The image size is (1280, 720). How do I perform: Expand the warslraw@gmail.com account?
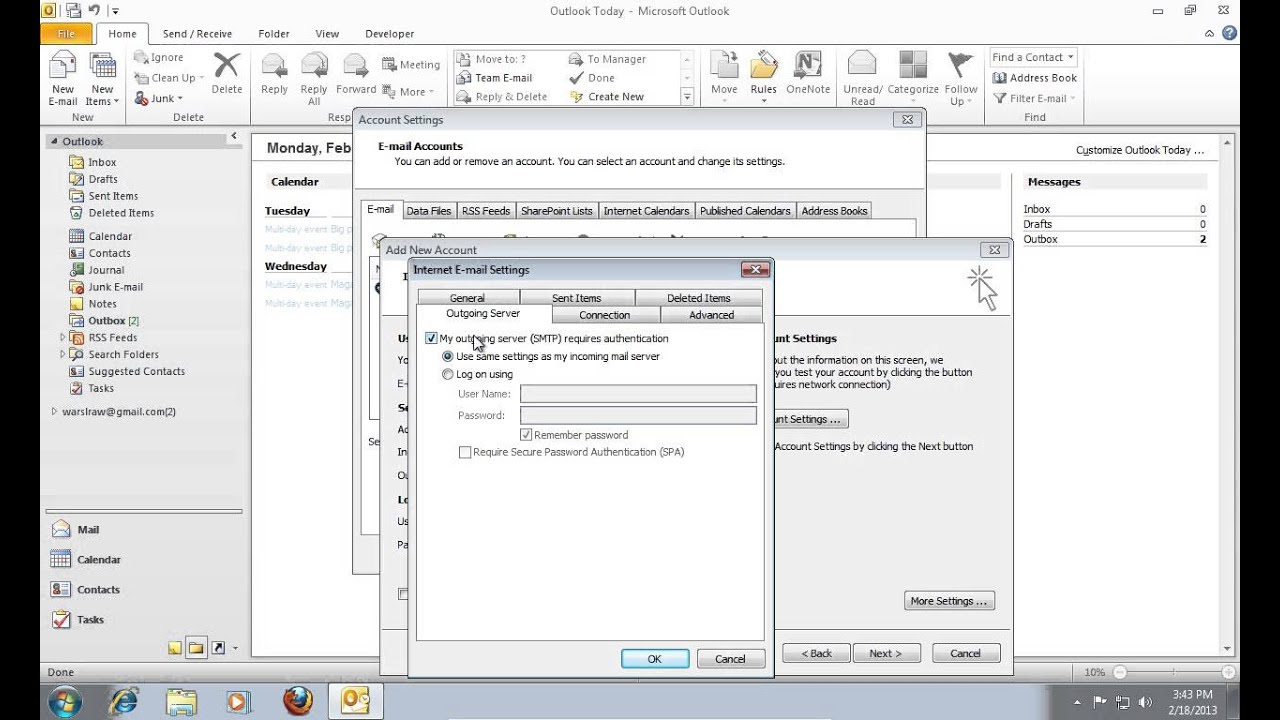[x=54, y=412]
